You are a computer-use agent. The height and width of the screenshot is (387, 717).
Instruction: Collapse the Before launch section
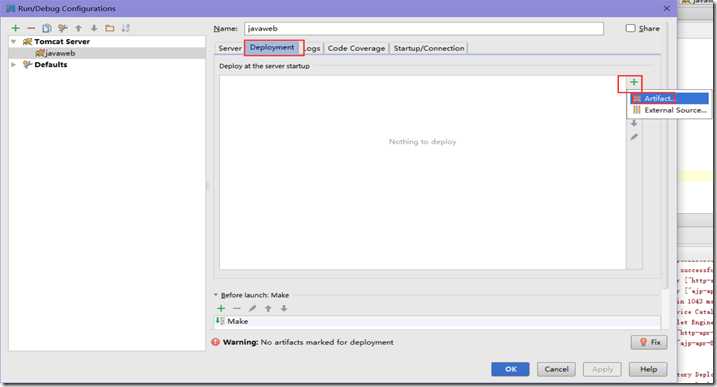(215, 295)
